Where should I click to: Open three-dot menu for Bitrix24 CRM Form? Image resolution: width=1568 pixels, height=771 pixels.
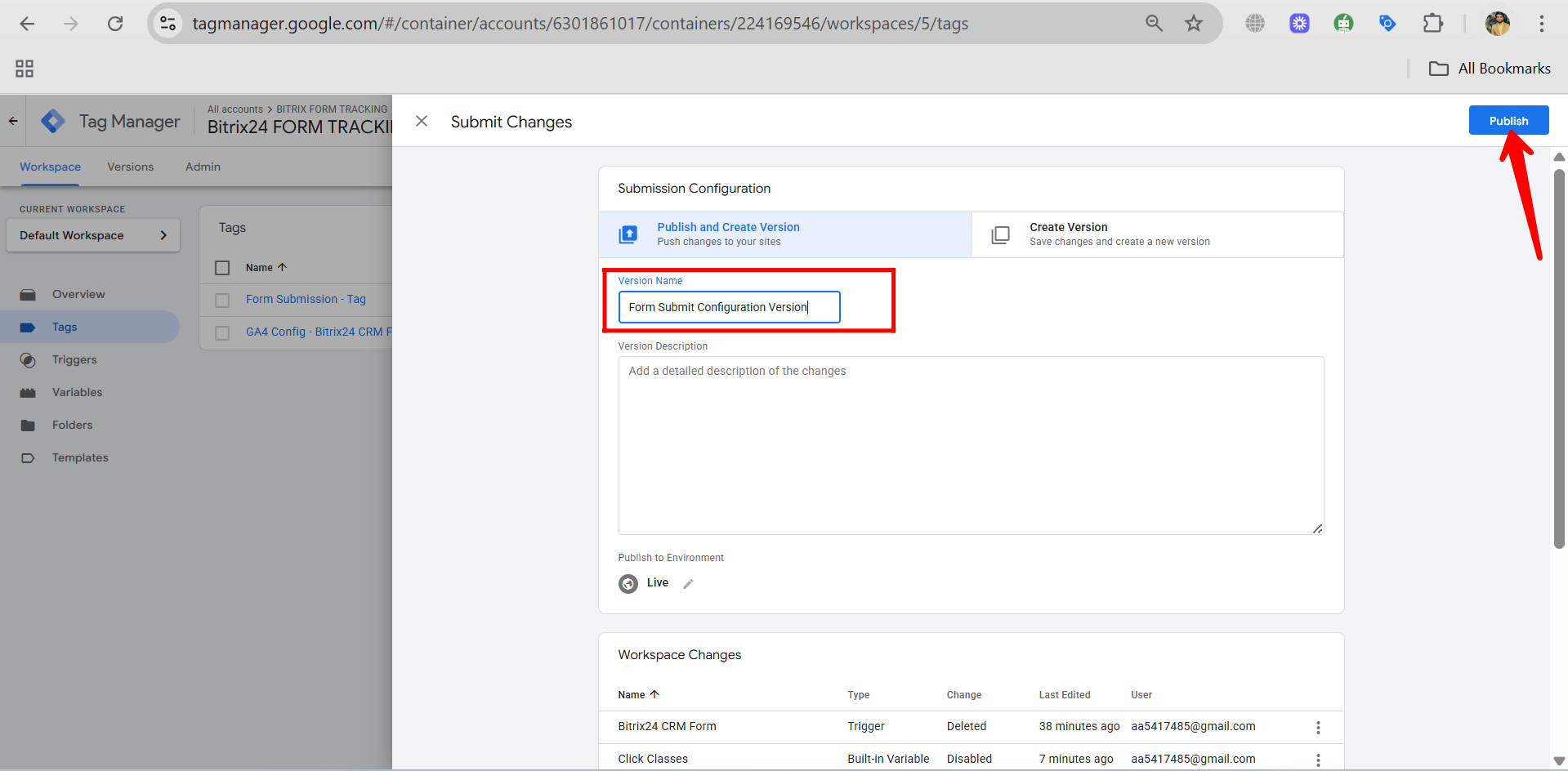click(1317, 727)
